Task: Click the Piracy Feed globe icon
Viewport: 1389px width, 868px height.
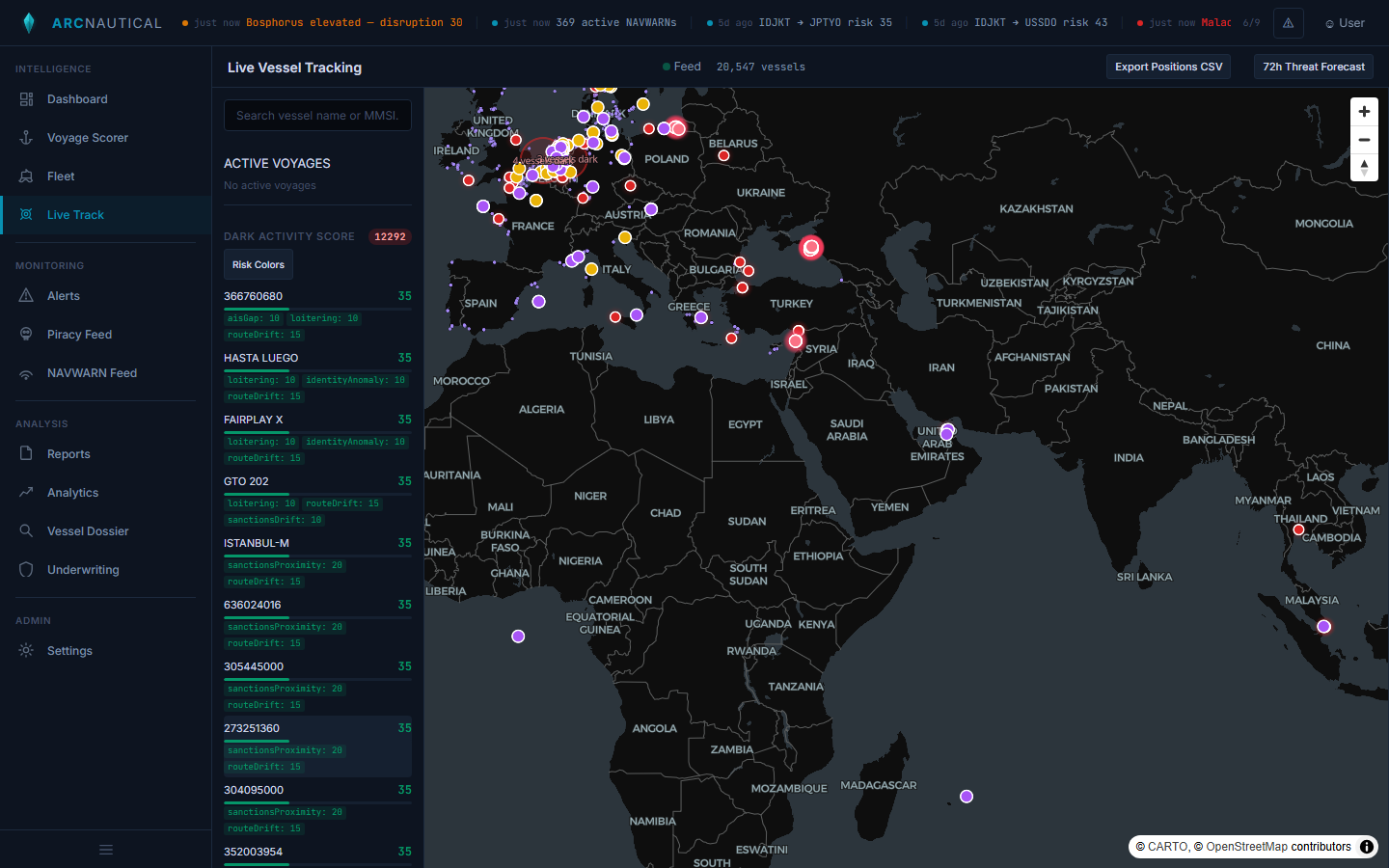Action: [26, 334]
